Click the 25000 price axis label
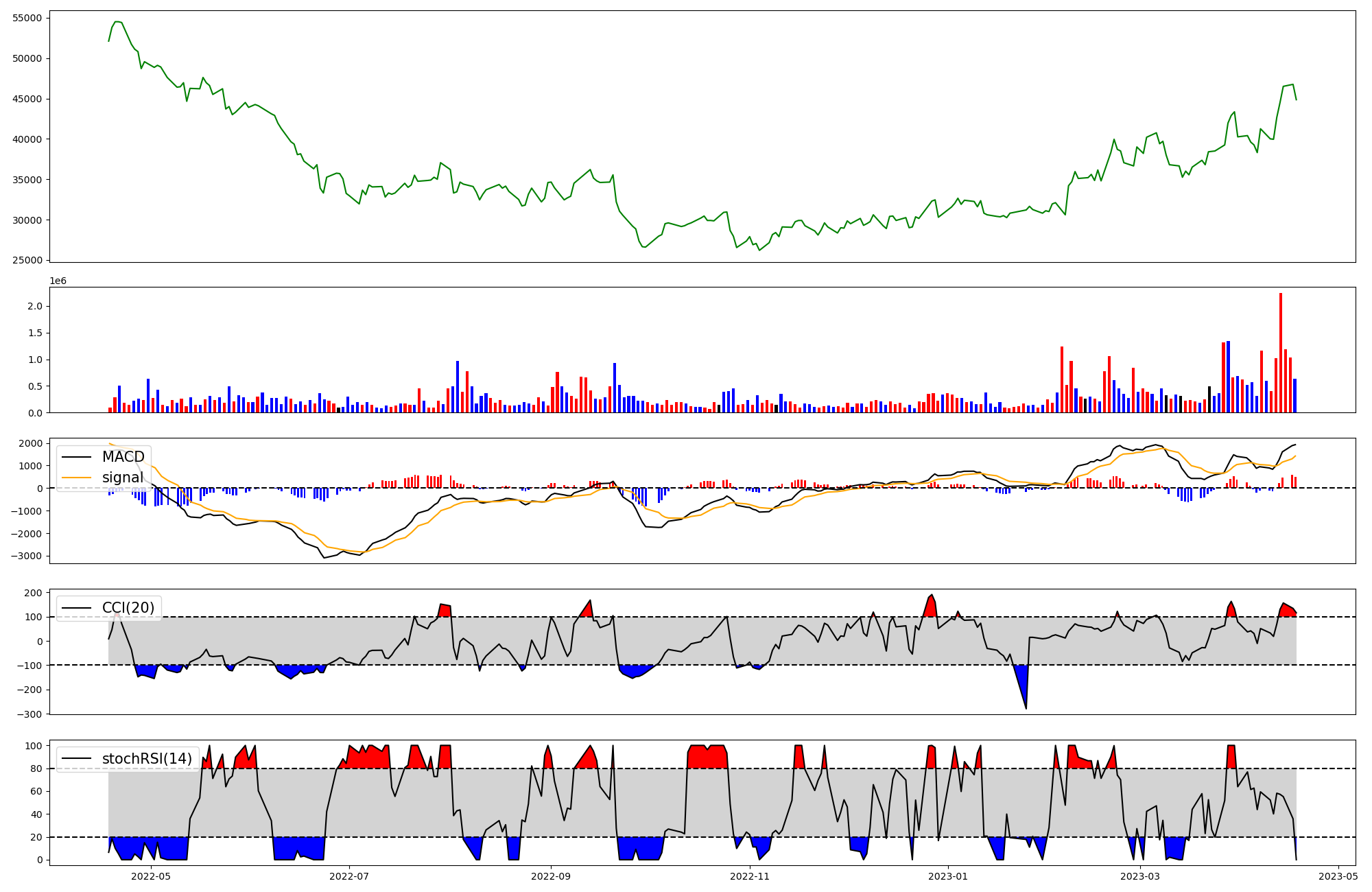 coord(27,261)
